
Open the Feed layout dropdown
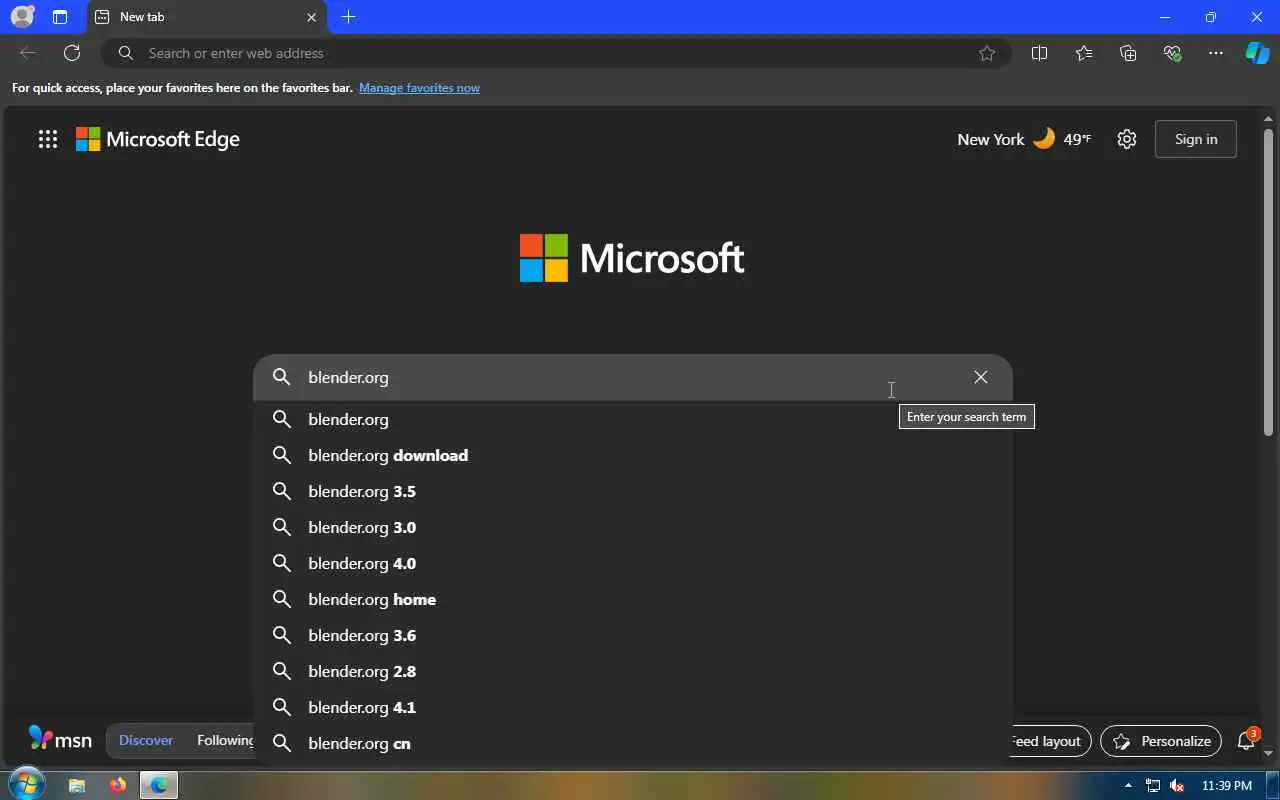[x=1049, y=741]
